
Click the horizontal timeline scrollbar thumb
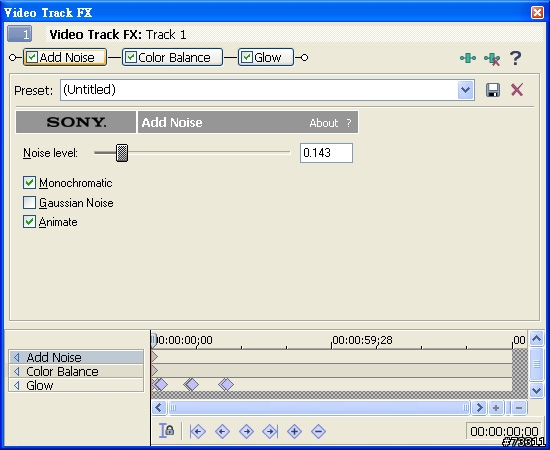[319, 408]
